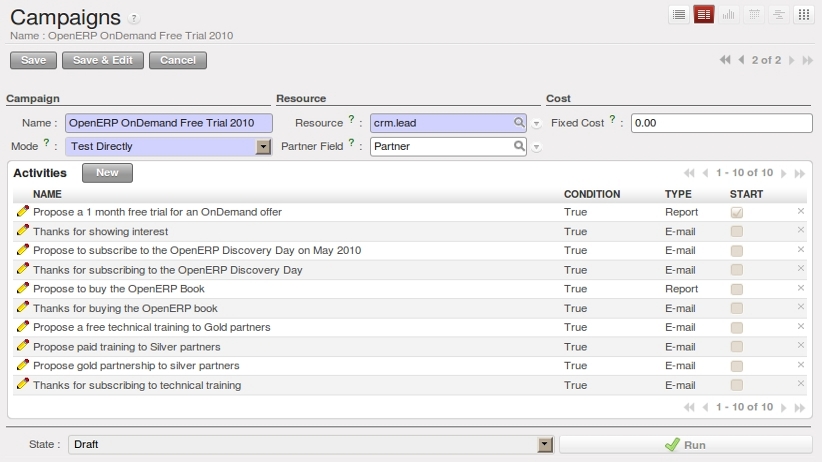Viewport: 822px width, 462px height.
Task: Delete 'Propose a 1 month free trial' activity
Action: 801,211
